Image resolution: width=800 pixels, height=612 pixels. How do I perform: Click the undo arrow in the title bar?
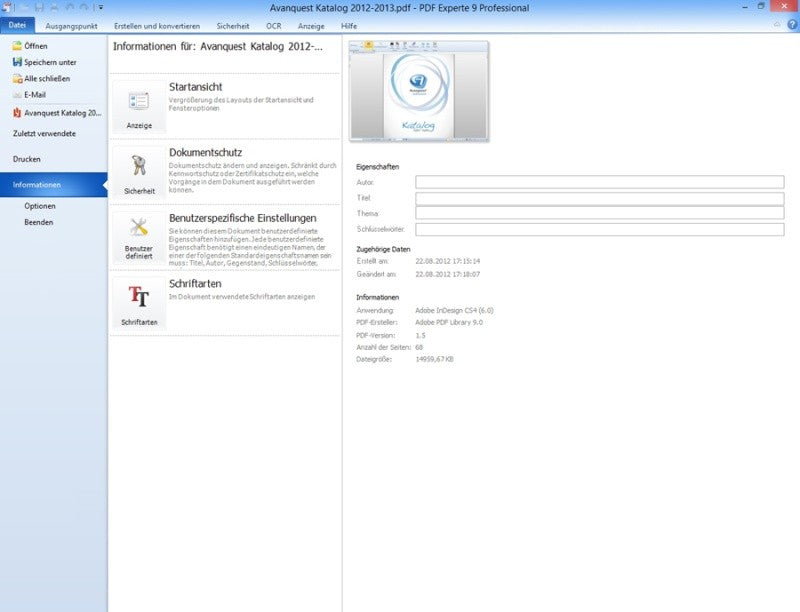tap(69, 7)
